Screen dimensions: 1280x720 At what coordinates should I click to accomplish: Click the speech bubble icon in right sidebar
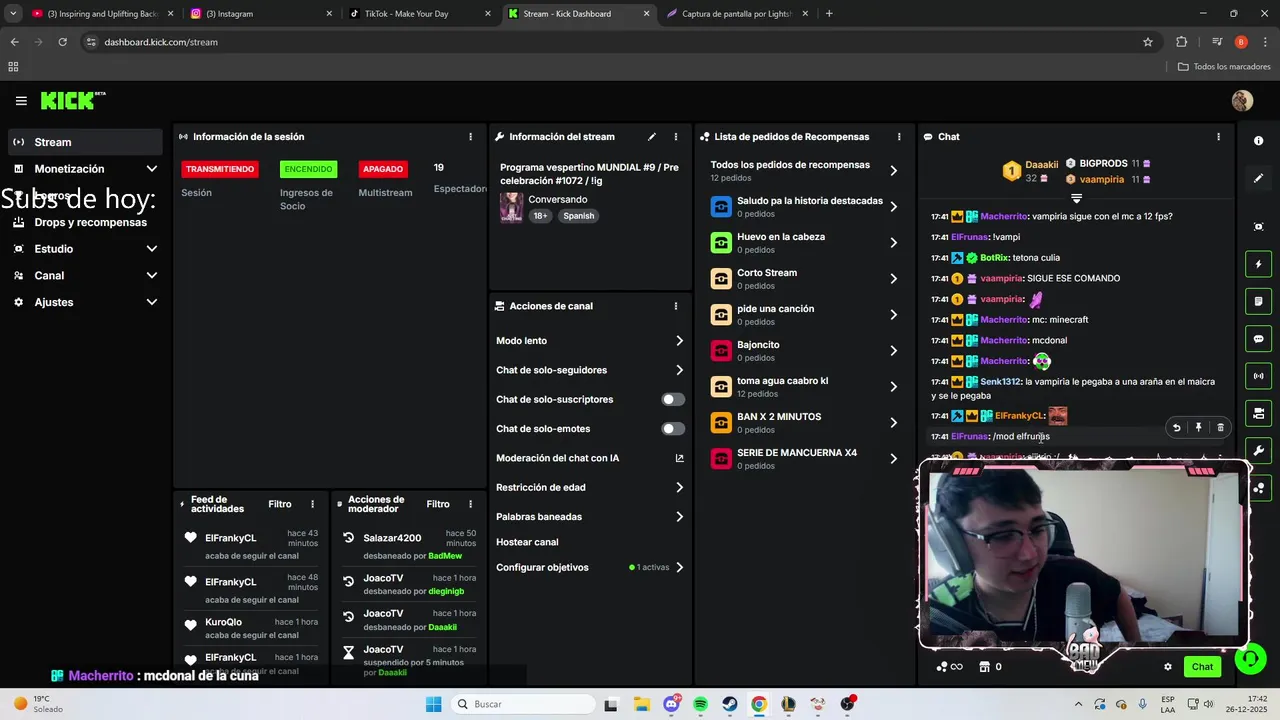click(x=1258, y=338)
